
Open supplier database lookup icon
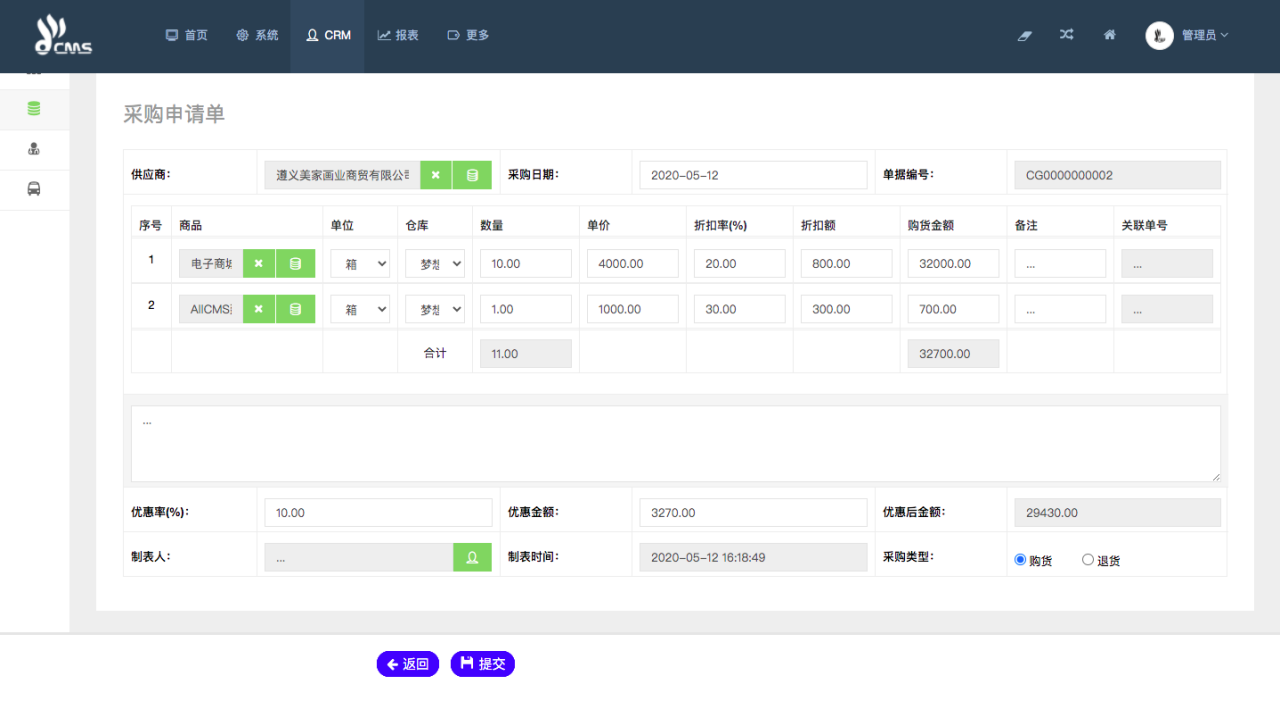click(x=472, y=175)
